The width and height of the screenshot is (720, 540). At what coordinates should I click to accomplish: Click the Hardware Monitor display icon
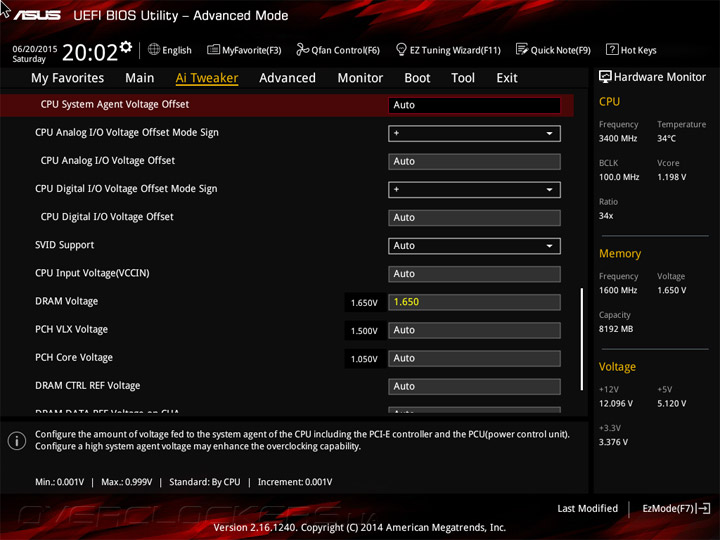(605, 77)
